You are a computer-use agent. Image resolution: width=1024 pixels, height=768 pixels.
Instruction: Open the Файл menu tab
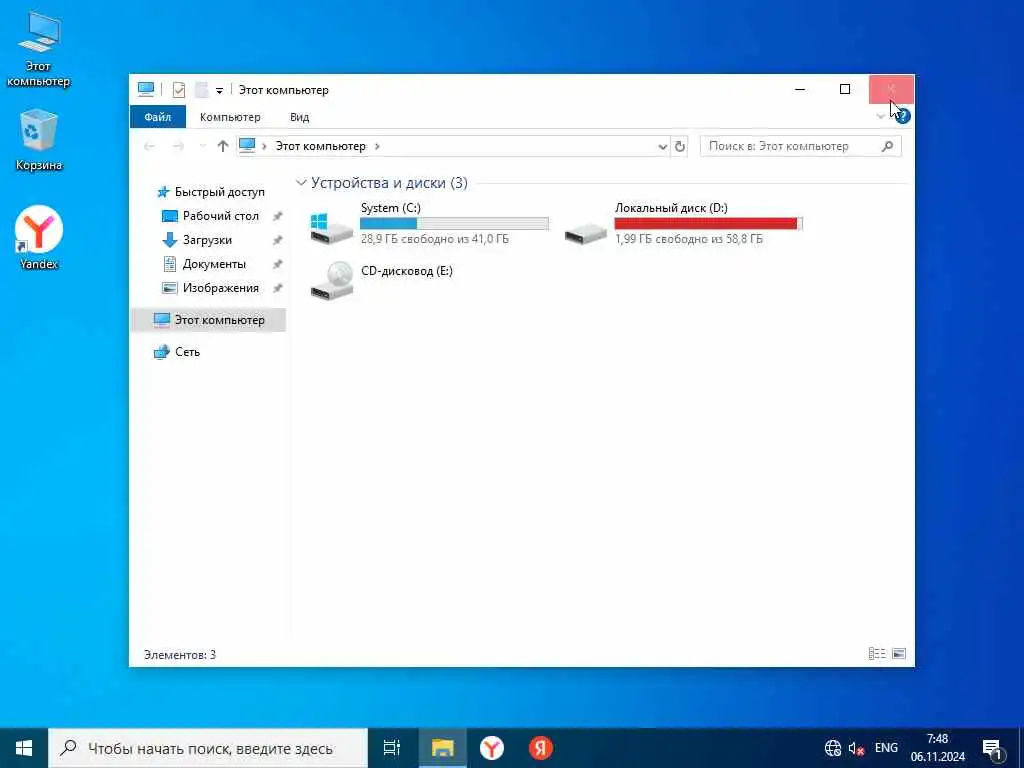pos(157,117)
